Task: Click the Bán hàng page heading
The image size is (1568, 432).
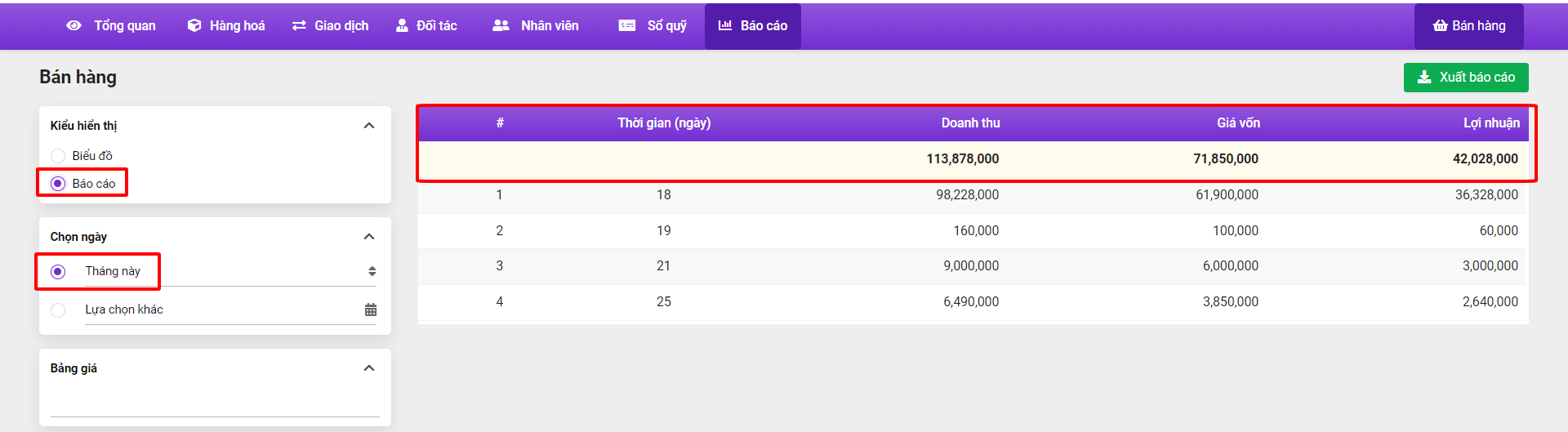Action: click(78, 77)
